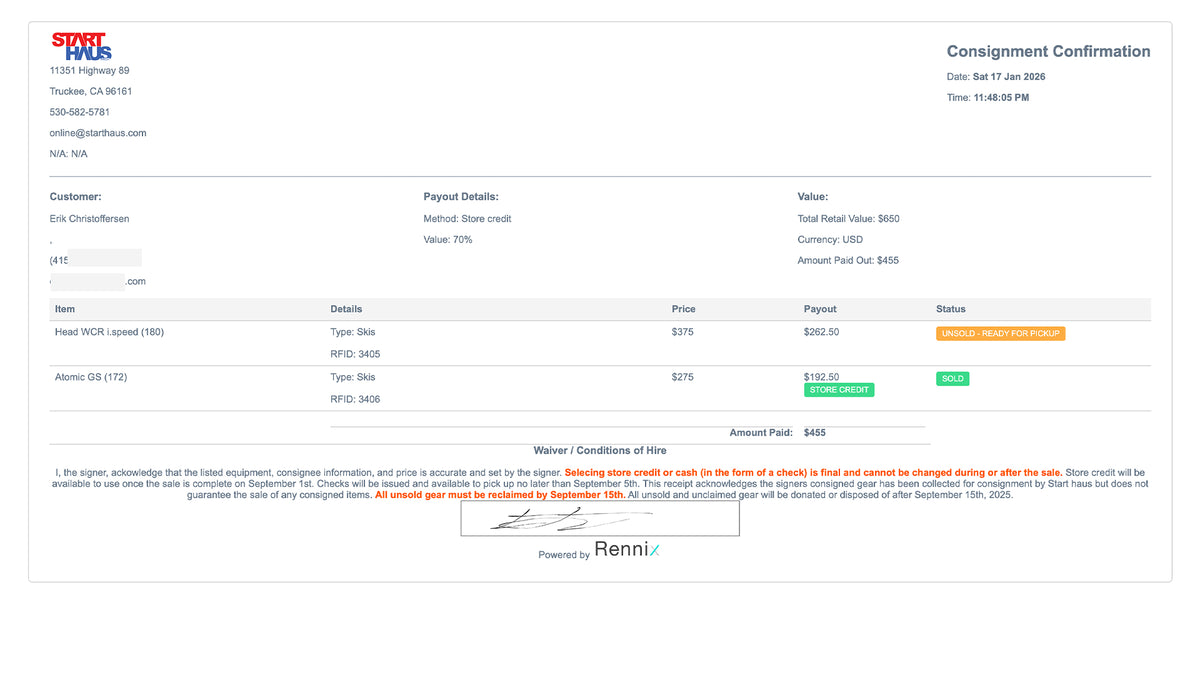Click the customer name Erik Christoffersen

pos(89,218)
